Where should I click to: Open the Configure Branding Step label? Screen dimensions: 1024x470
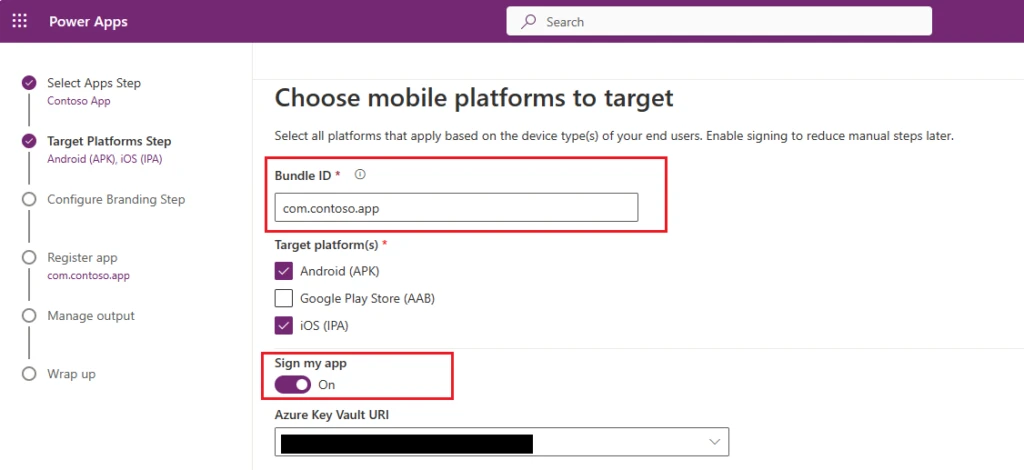(x=116, y=200)
